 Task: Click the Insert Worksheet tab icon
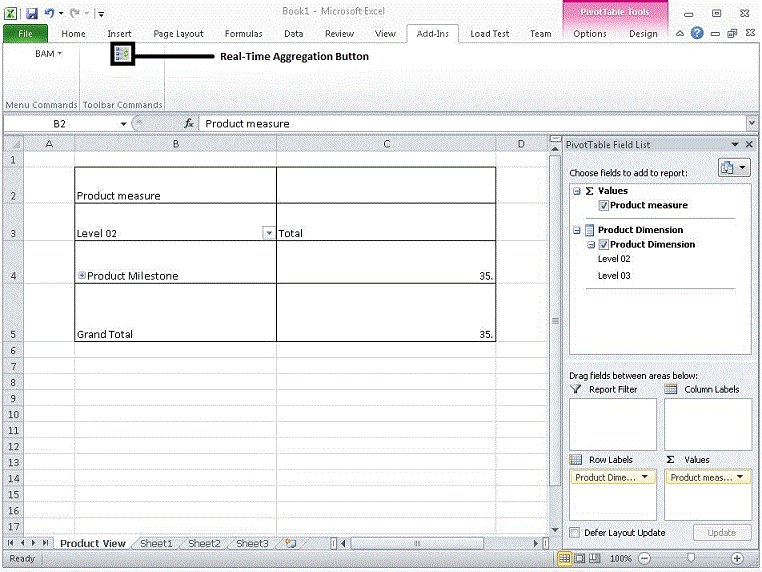[291, 543]
